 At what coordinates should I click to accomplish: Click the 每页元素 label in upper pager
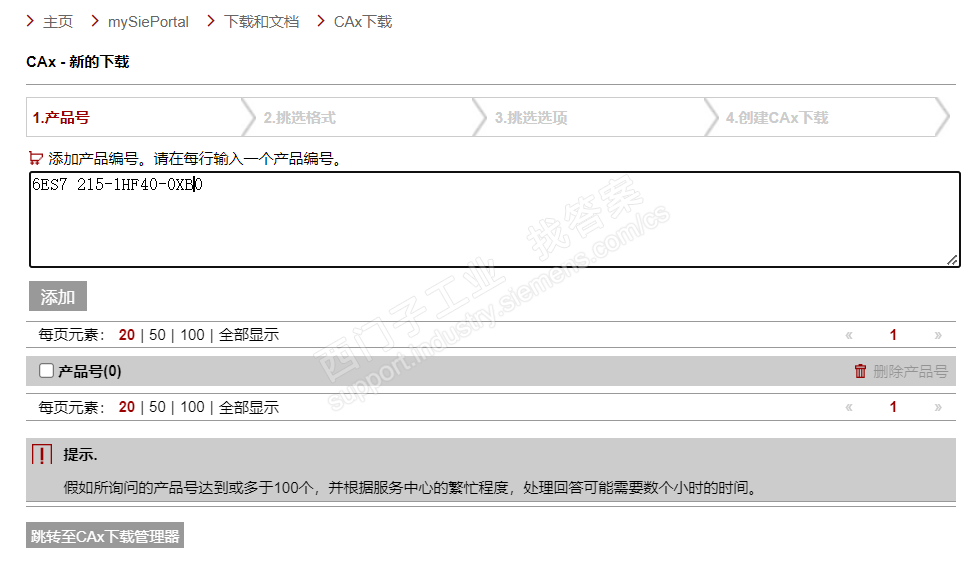point(72,335)
